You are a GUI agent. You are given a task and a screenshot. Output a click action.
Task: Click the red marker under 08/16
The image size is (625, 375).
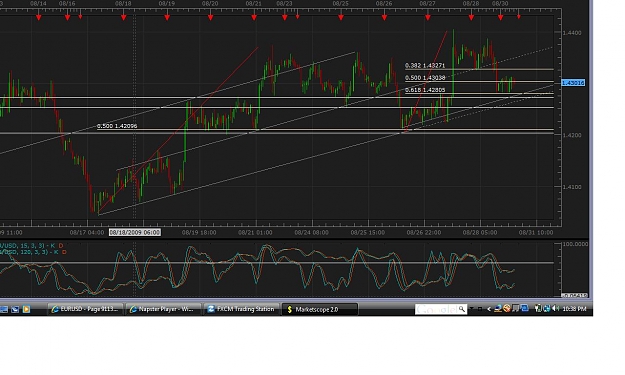pyautogui.click(x=67, y=18)
